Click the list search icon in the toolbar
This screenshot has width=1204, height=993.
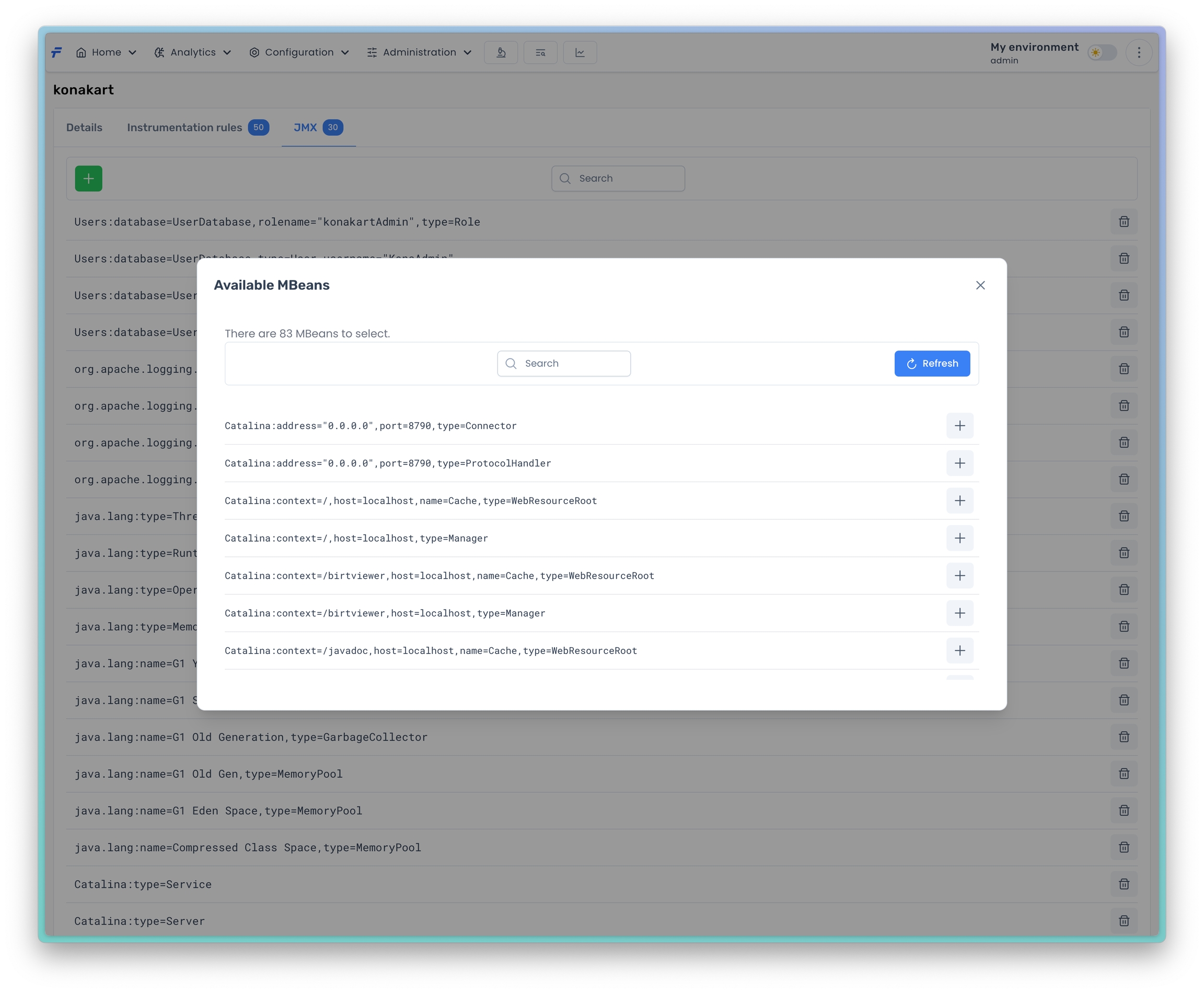pos(540,53)
